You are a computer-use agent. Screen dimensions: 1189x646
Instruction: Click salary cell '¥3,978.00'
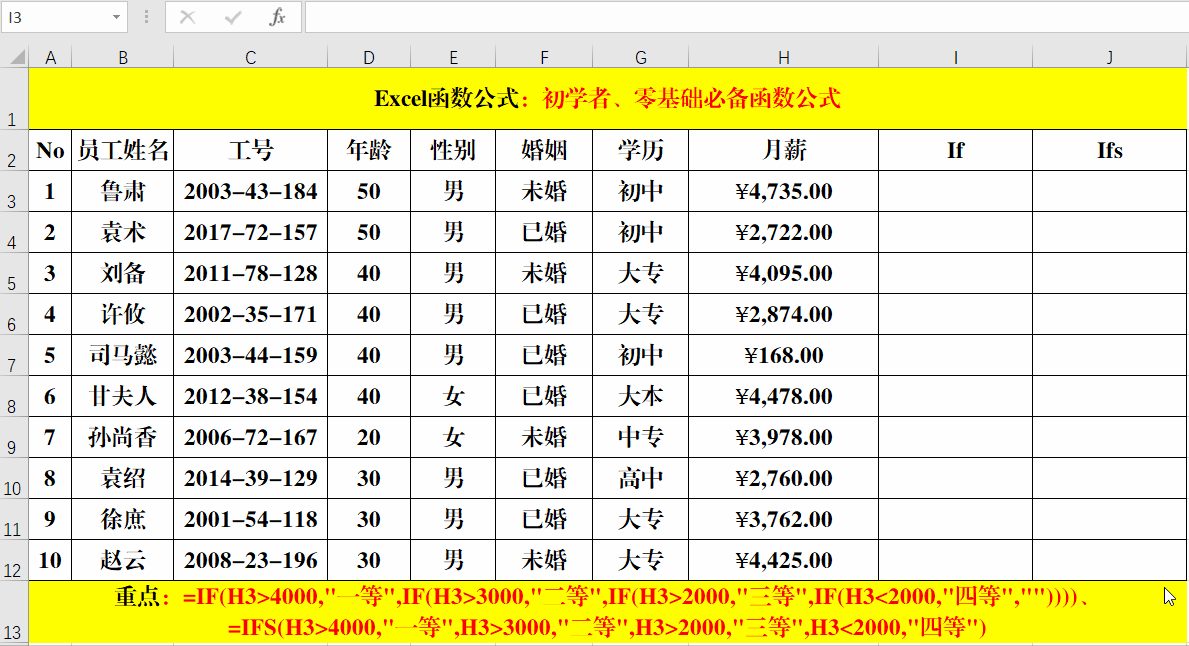(x=783, y=437)
